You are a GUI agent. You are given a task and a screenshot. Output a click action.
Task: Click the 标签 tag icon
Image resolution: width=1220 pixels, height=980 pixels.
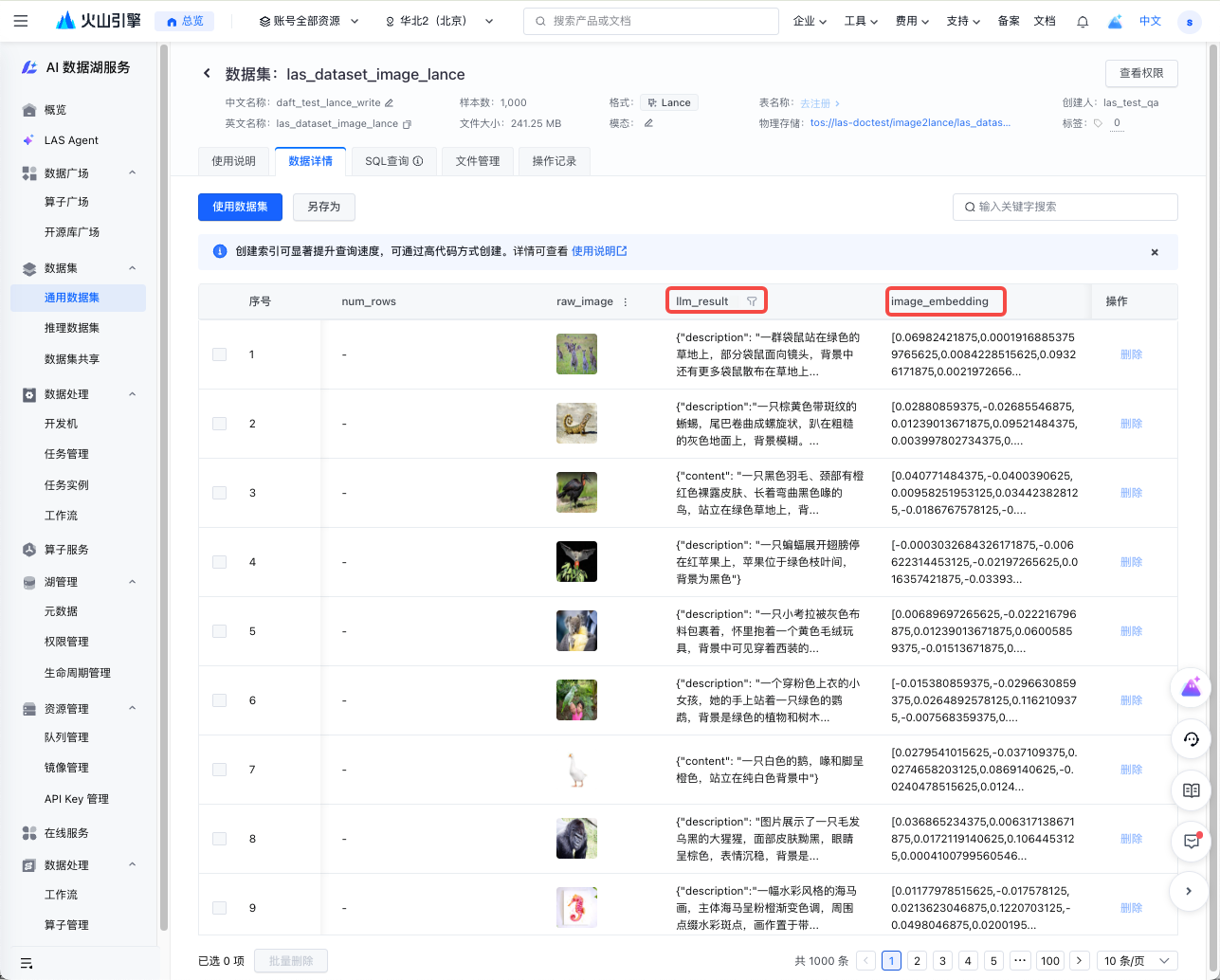(x=1098, y=123)
